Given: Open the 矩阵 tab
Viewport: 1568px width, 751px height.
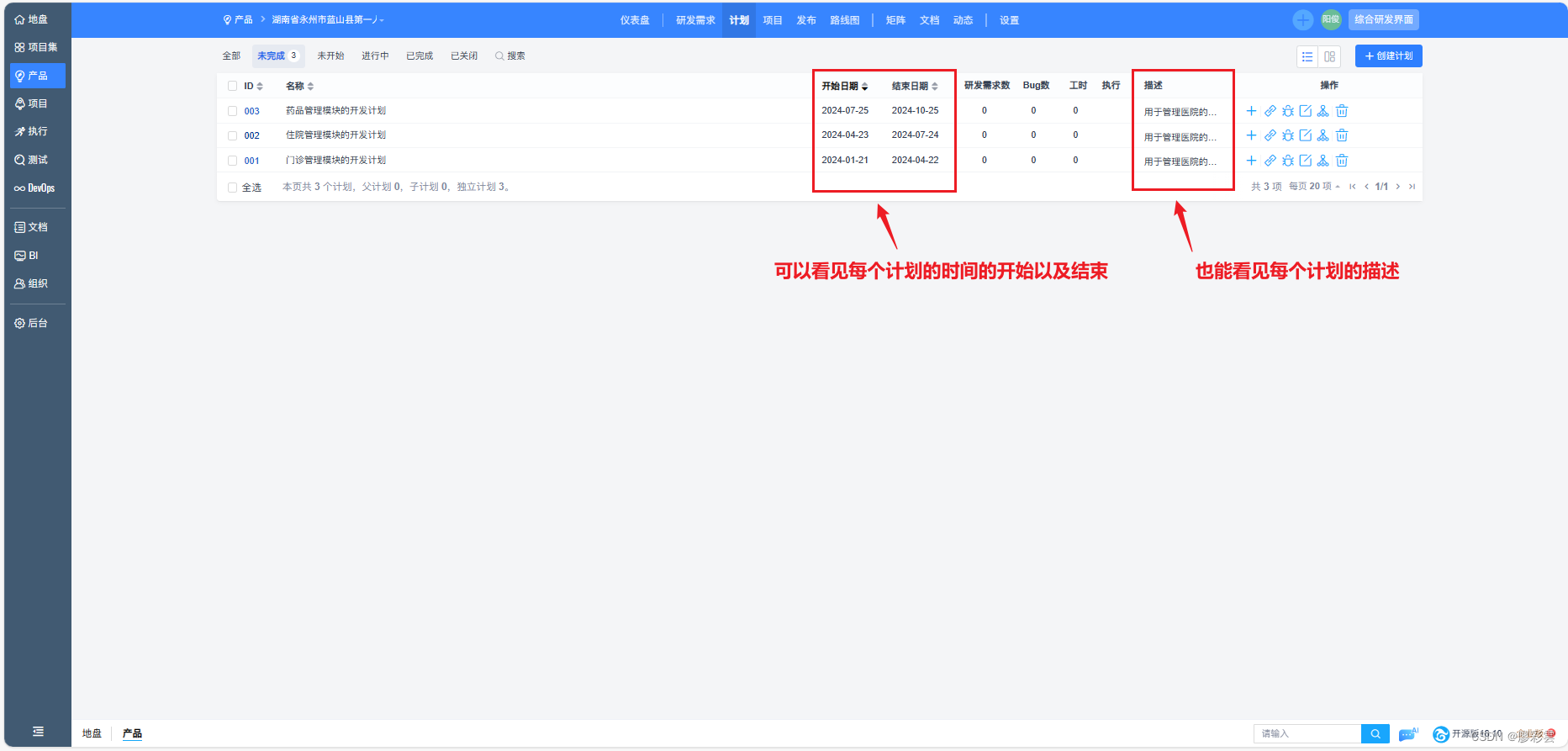Looking at the screenshot, I should pos(895,20).
